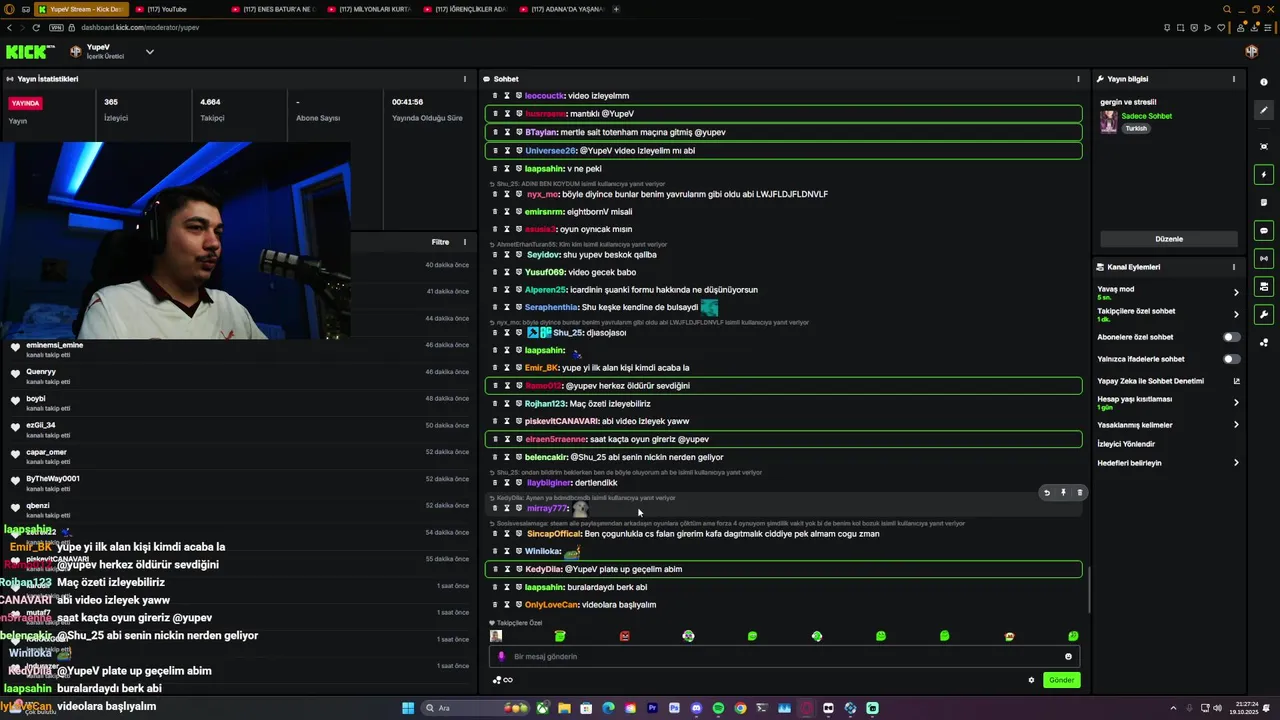The image size is (1280, 720).
Task: Select the lightning bolt sidebar icon
Action: [x=1264, y=174]
